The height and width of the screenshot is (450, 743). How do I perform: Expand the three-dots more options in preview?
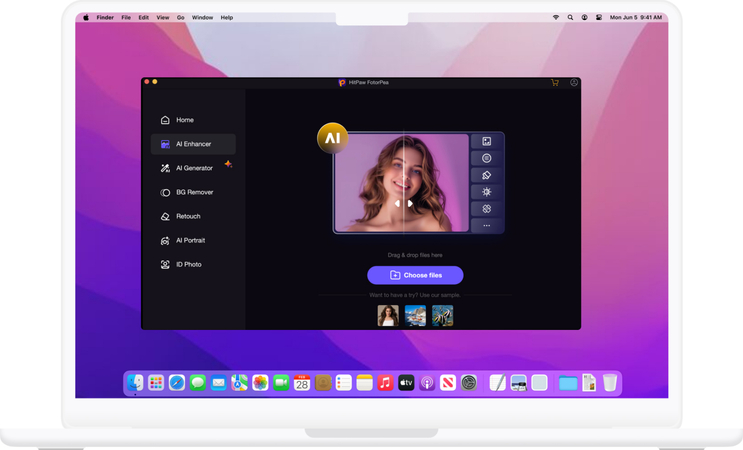pyautogui.click(x=487, y=226)
